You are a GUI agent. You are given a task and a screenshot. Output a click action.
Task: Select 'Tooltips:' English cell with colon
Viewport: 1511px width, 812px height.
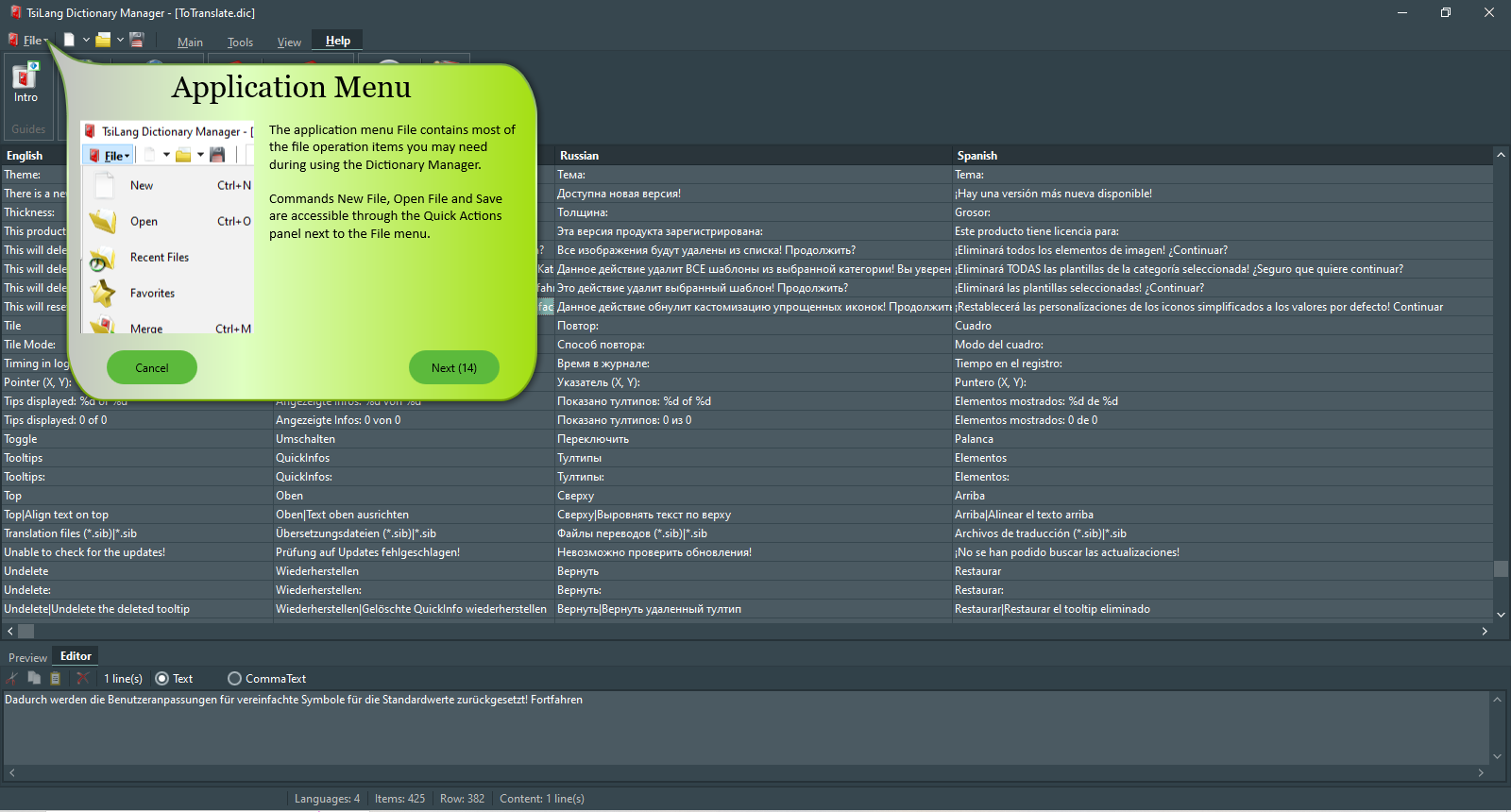pos(137,477)
